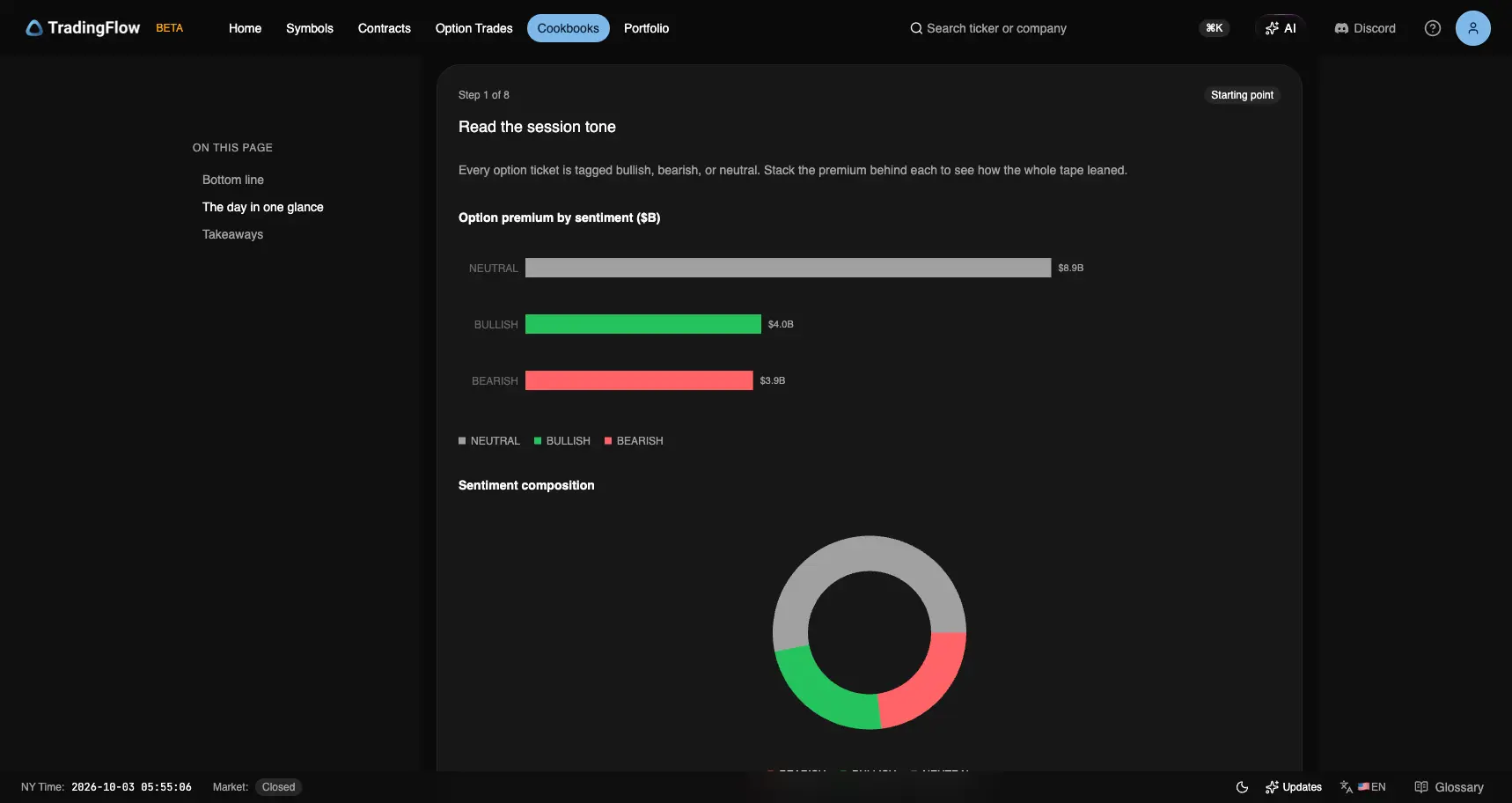The width and height of the screenshot is (1512, 803).
Task: Open the Updates sparkle icon
Action: [1272, 787]
